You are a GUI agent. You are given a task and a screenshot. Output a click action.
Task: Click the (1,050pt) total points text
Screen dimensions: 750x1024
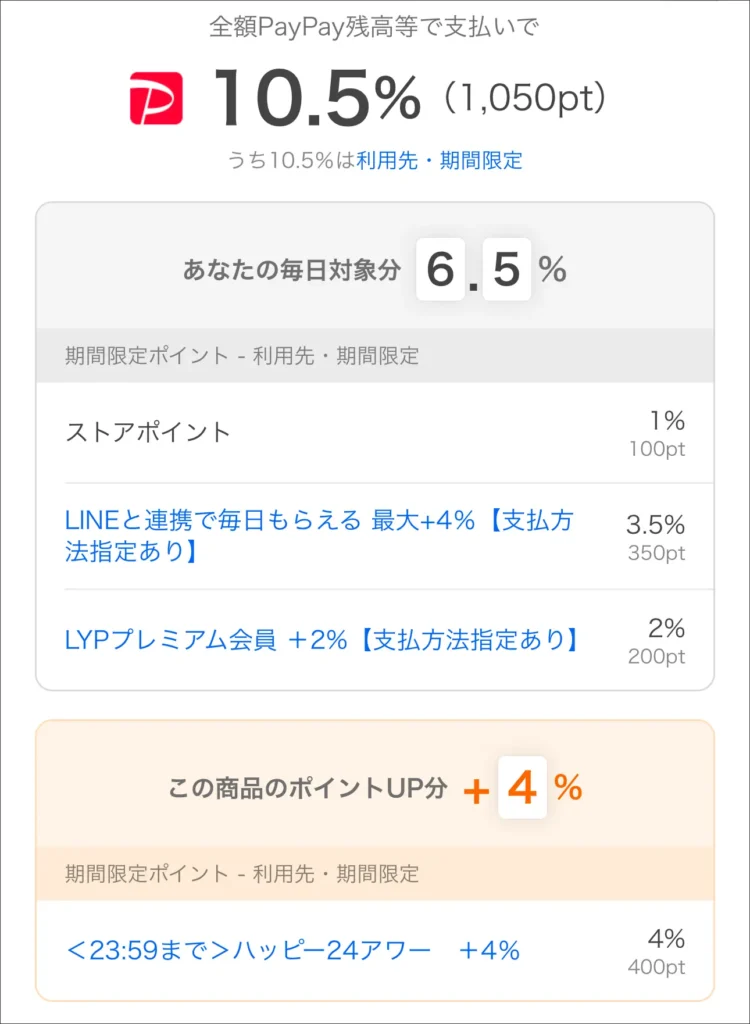[x=524, y=99]
